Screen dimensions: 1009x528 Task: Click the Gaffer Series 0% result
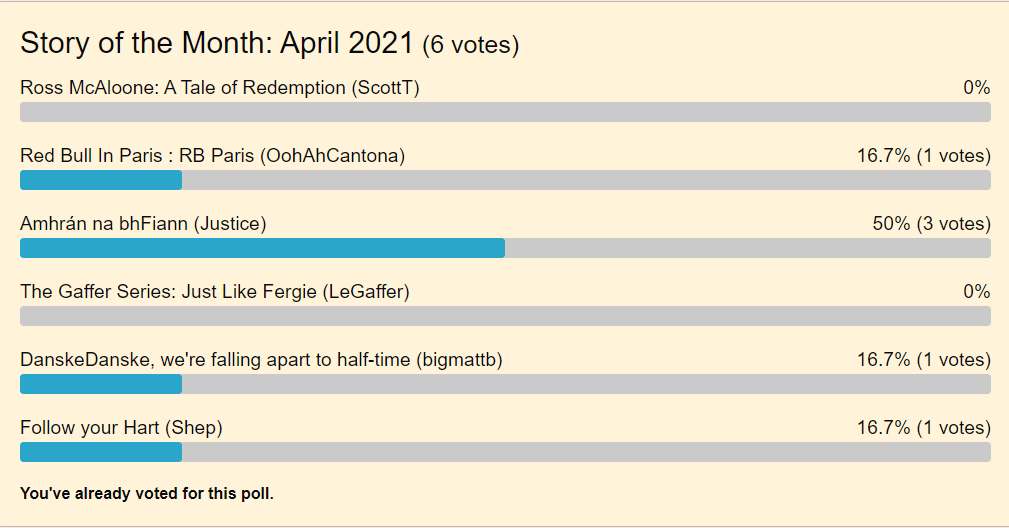pos(976,292)
